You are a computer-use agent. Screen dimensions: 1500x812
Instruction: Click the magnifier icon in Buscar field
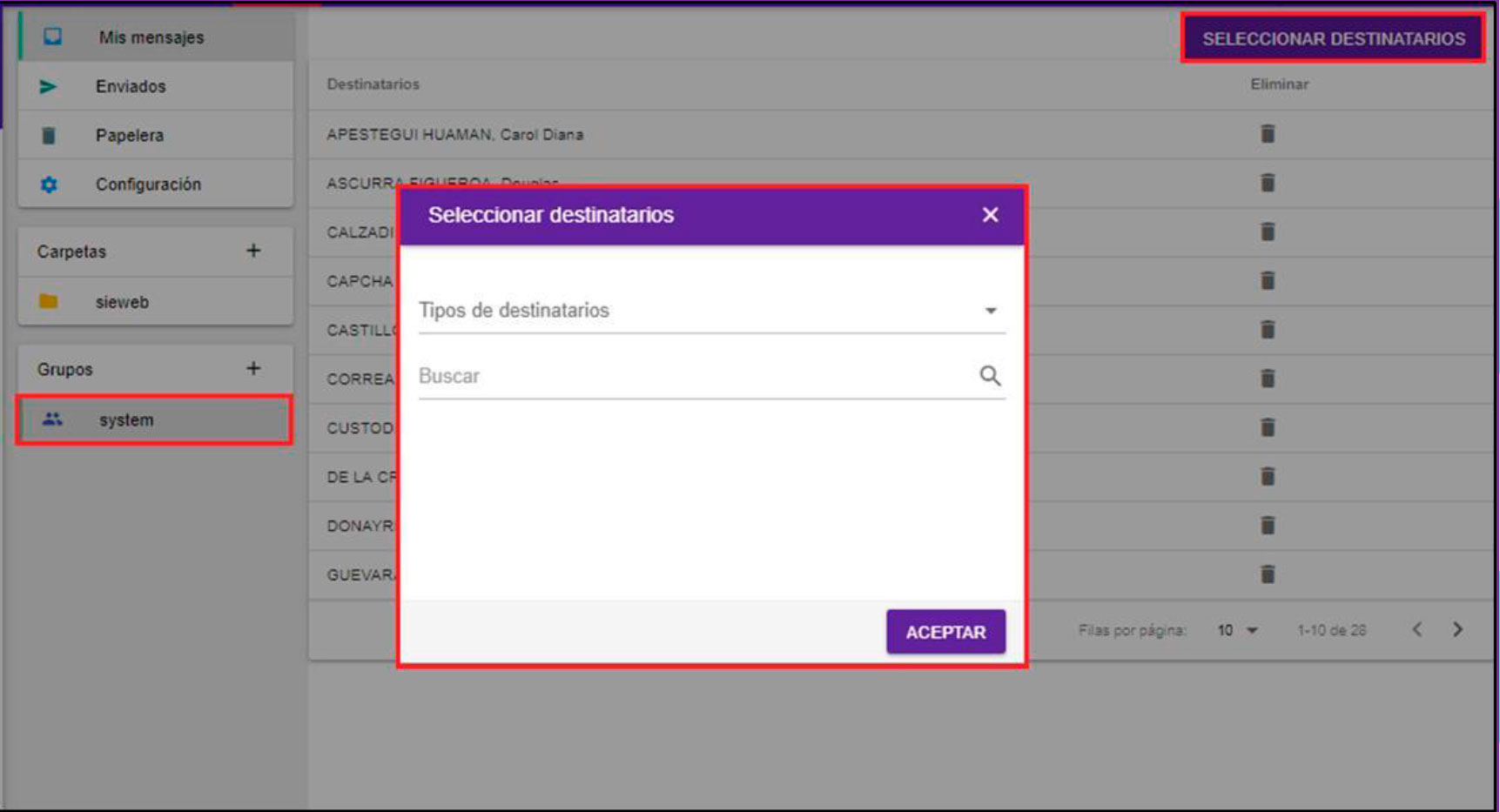coord(990,376)
